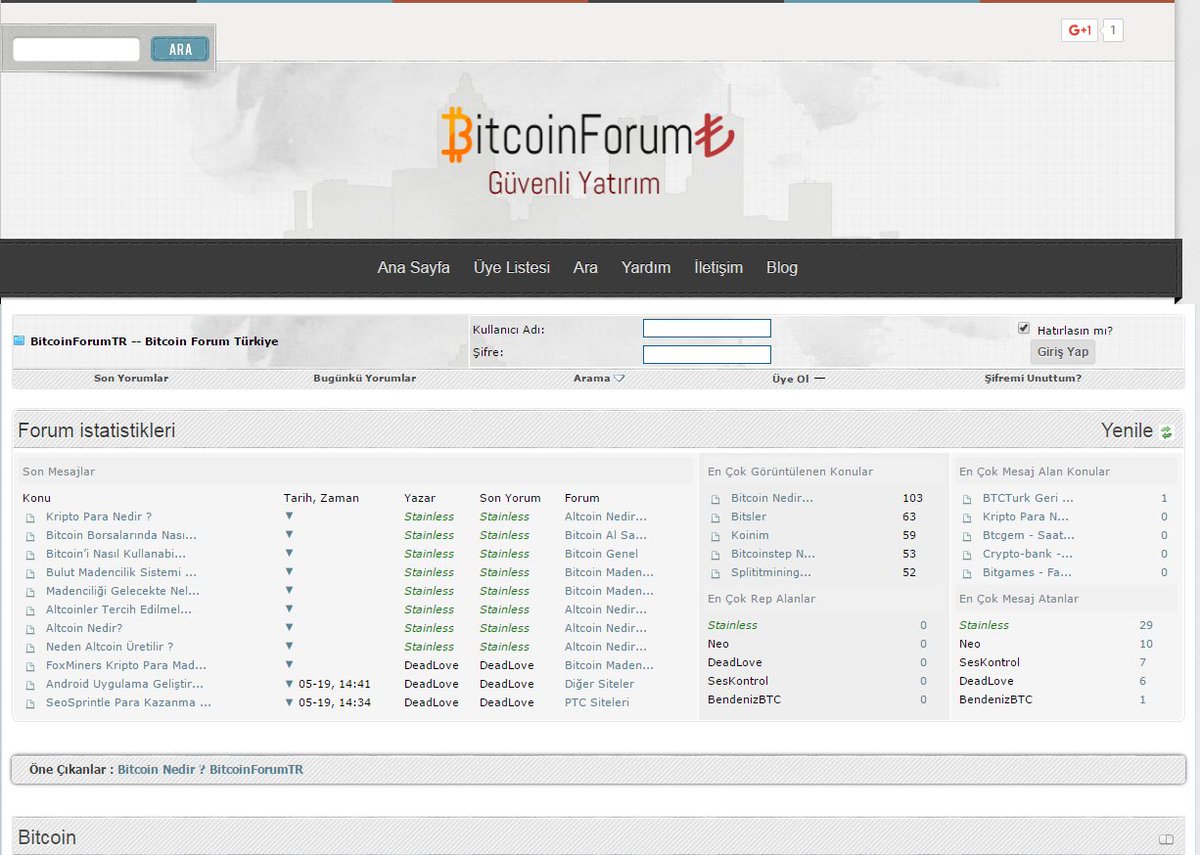Open the Bitcoin category heading
1200x855 pixels.
47,837
